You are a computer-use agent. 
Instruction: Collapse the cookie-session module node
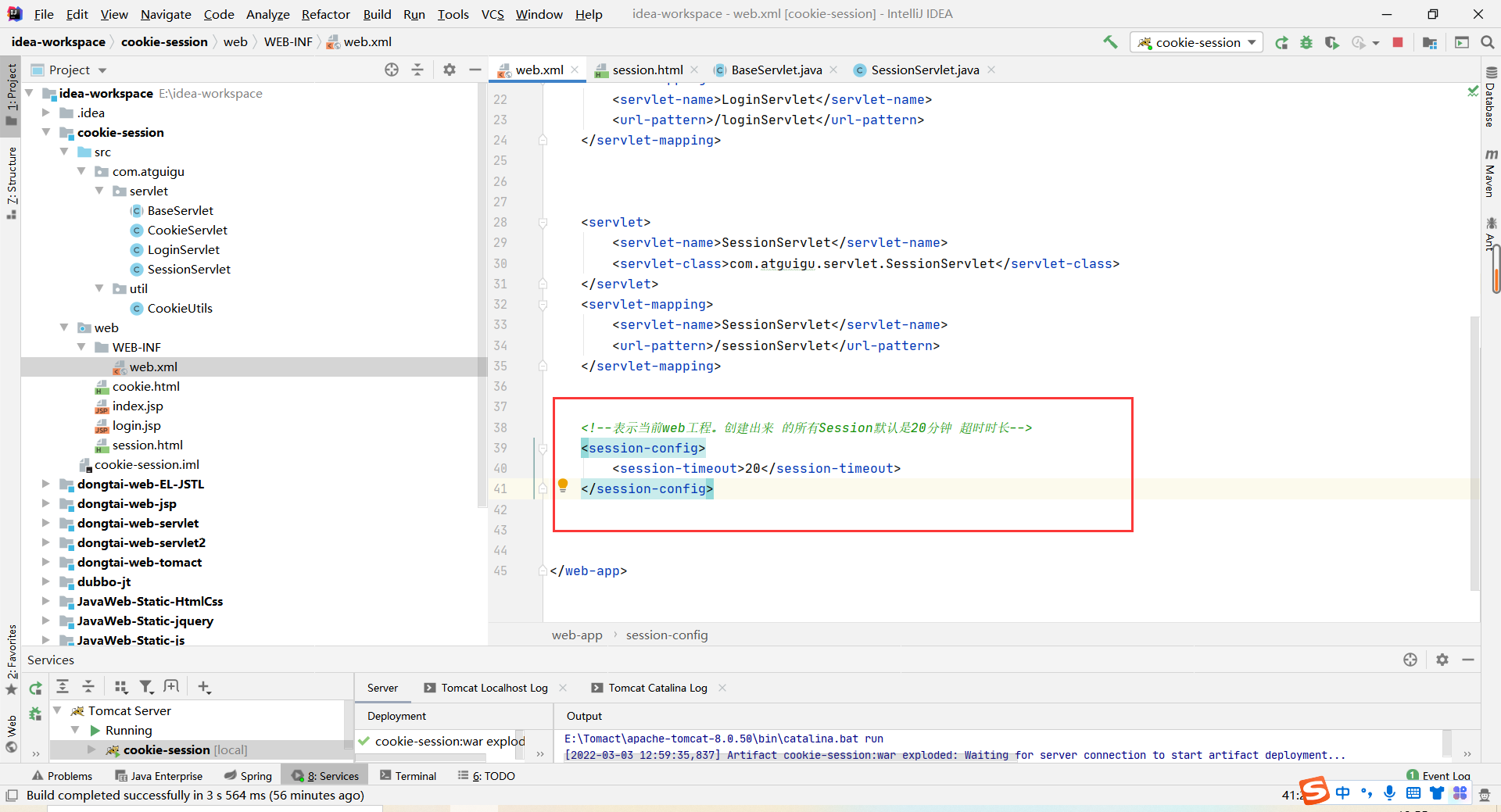point(46,132)
